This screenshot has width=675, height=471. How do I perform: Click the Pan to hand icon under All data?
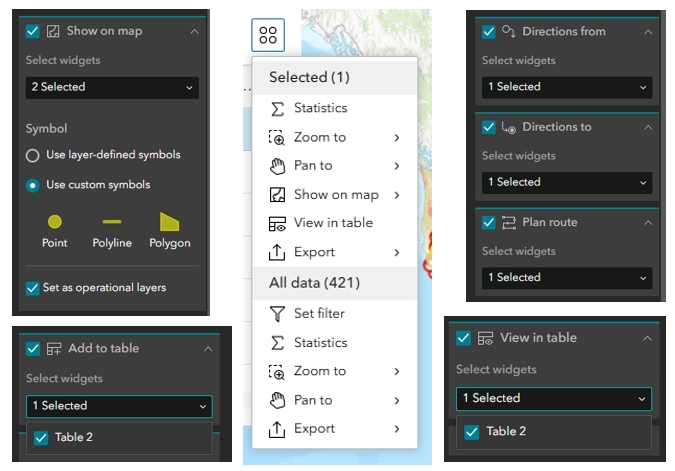tap(277, 400)
